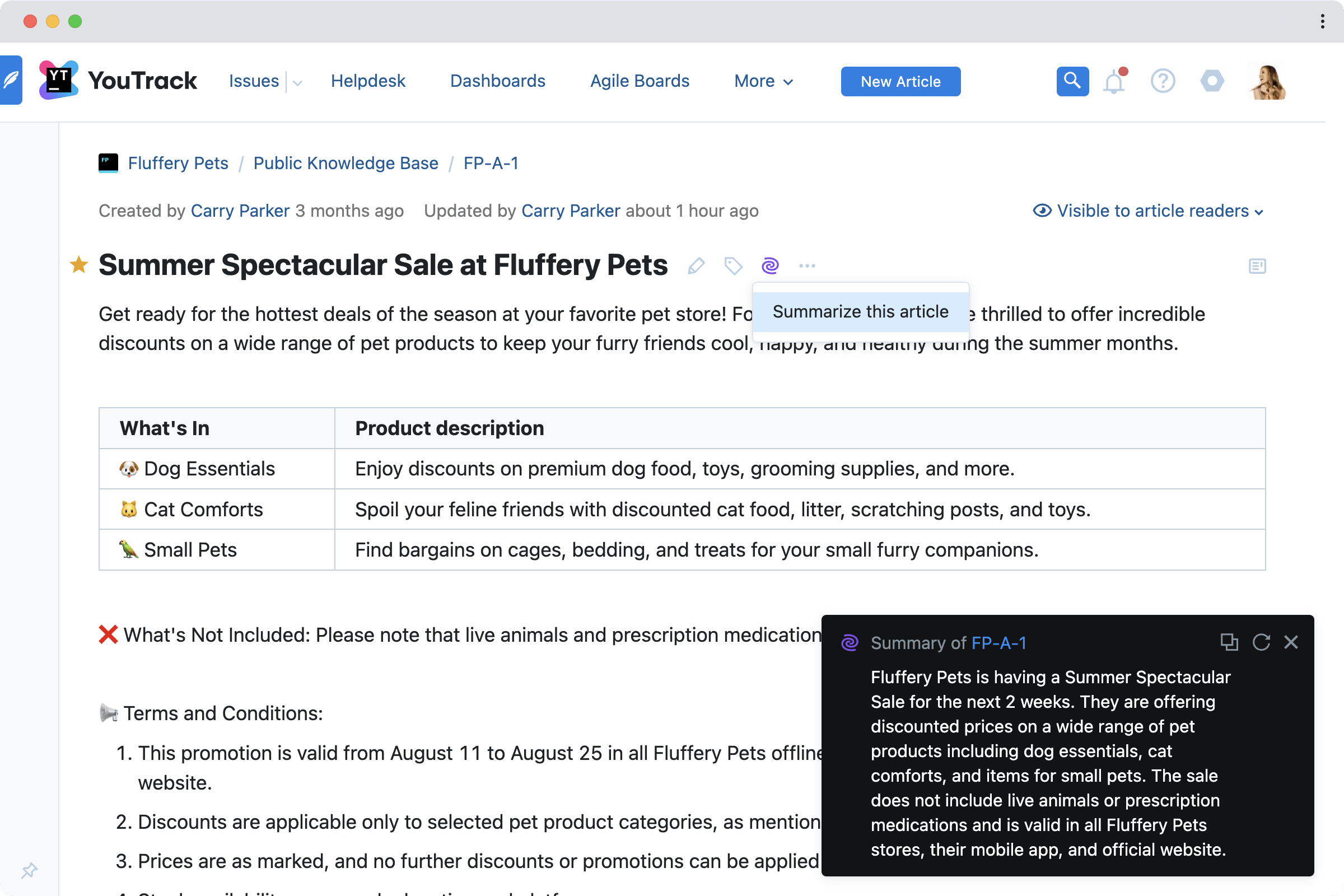Open search with the magnifying glass icon
1344x896 pixels.
click(x=1071, y=81)
